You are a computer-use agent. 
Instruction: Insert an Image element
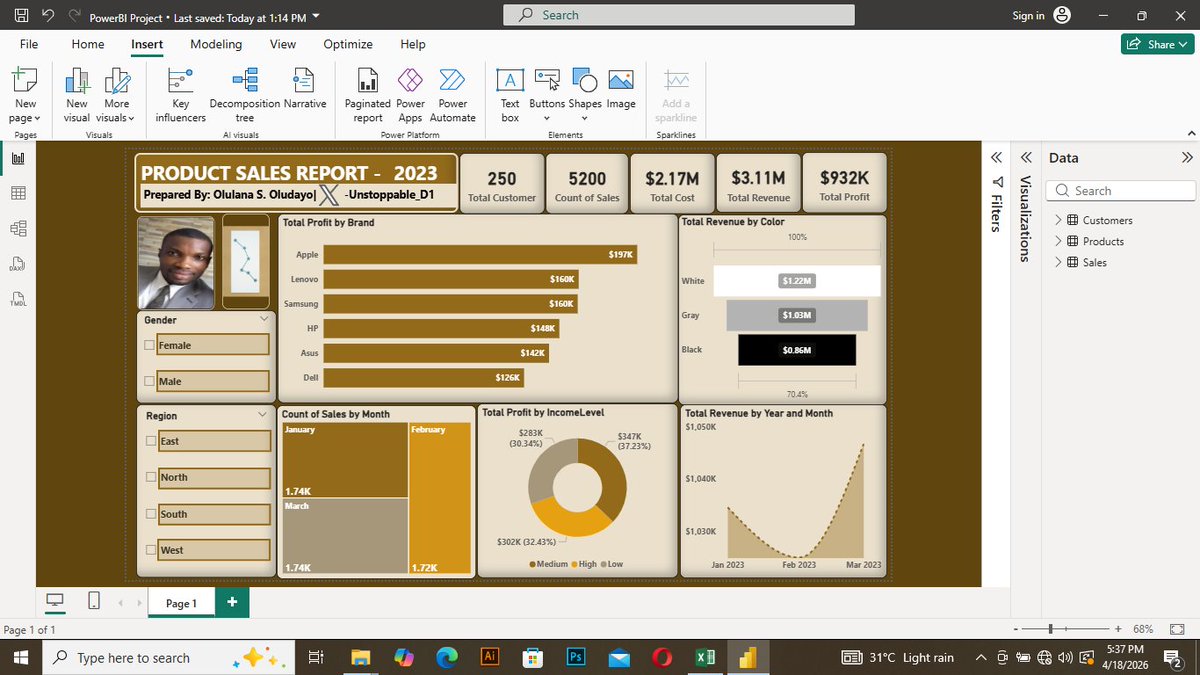coord(620,88)
